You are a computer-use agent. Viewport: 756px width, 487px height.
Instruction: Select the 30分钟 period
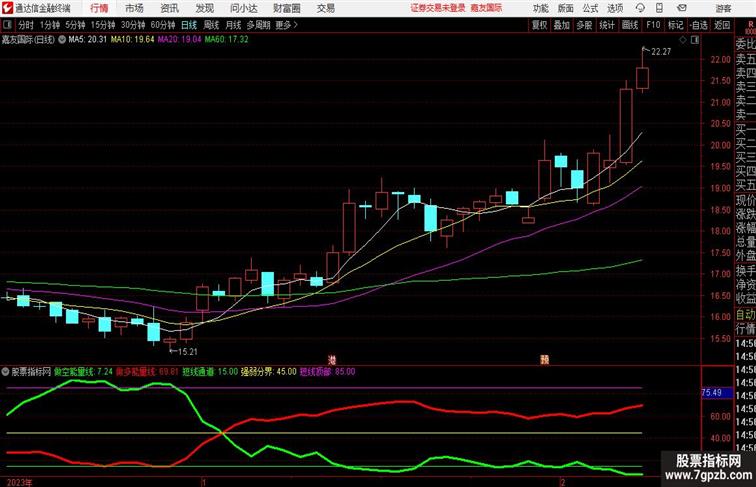click(133, 25)
